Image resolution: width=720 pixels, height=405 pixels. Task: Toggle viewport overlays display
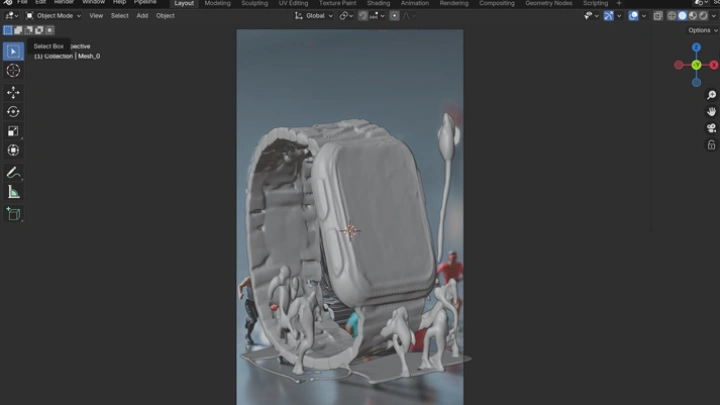[633, 16]
